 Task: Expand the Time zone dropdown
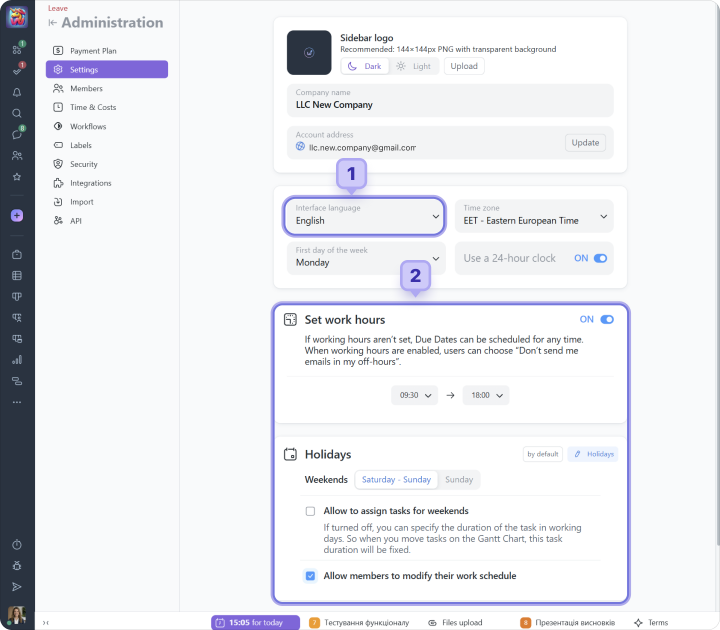tap(534, 216)
